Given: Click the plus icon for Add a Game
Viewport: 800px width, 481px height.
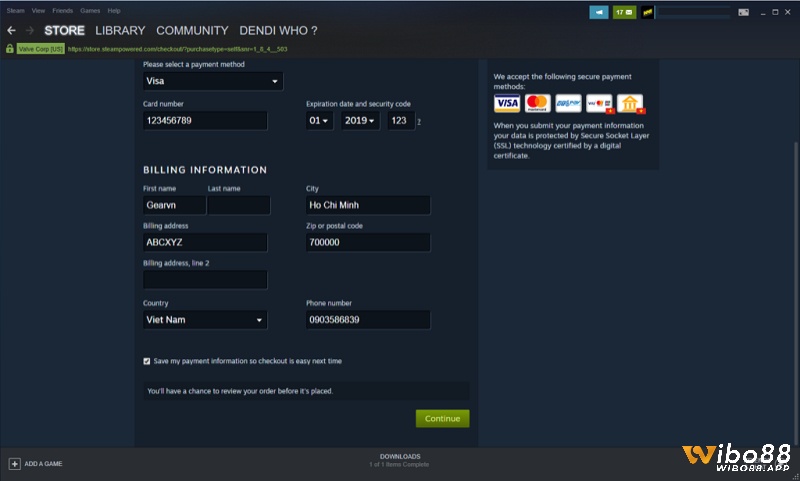Looking at the screenshot, I should click(x=14, y=464).
